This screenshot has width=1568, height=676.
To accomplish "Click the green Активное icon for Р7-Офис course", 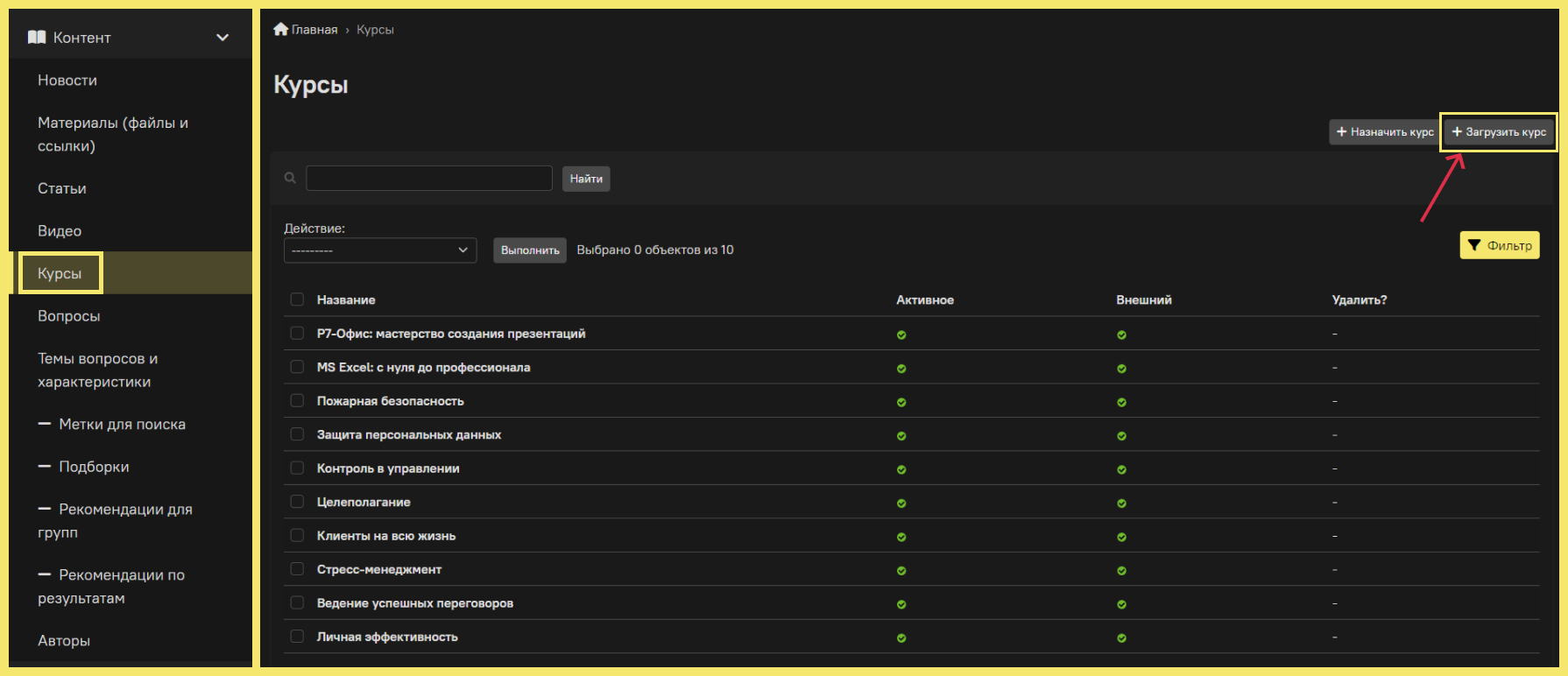I will pos(901,334).
